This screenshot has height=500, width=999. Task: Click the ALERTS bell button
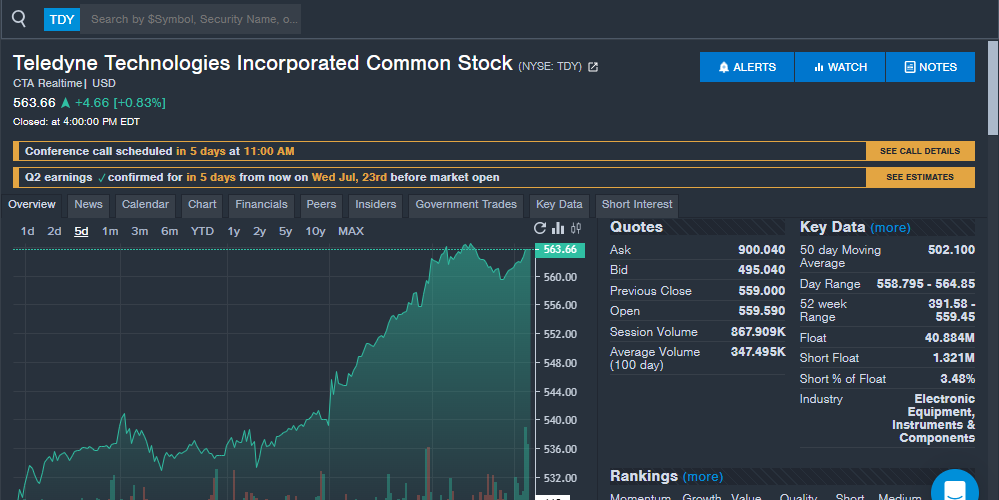(747, 67)
